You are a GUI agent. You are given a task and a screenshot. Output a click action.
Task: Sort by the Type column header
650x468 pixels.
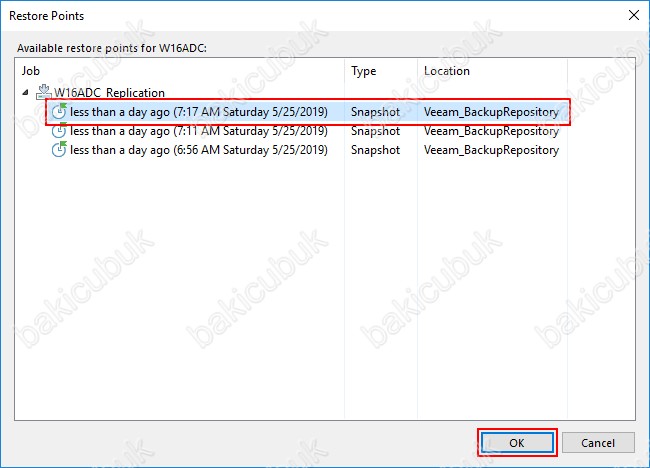tap(381, 71)
